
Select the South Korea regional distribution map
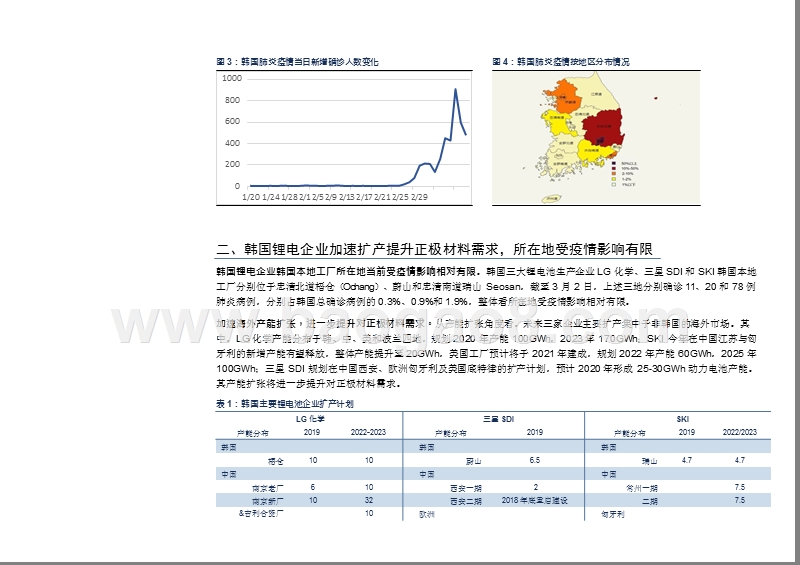click(596, 138)
